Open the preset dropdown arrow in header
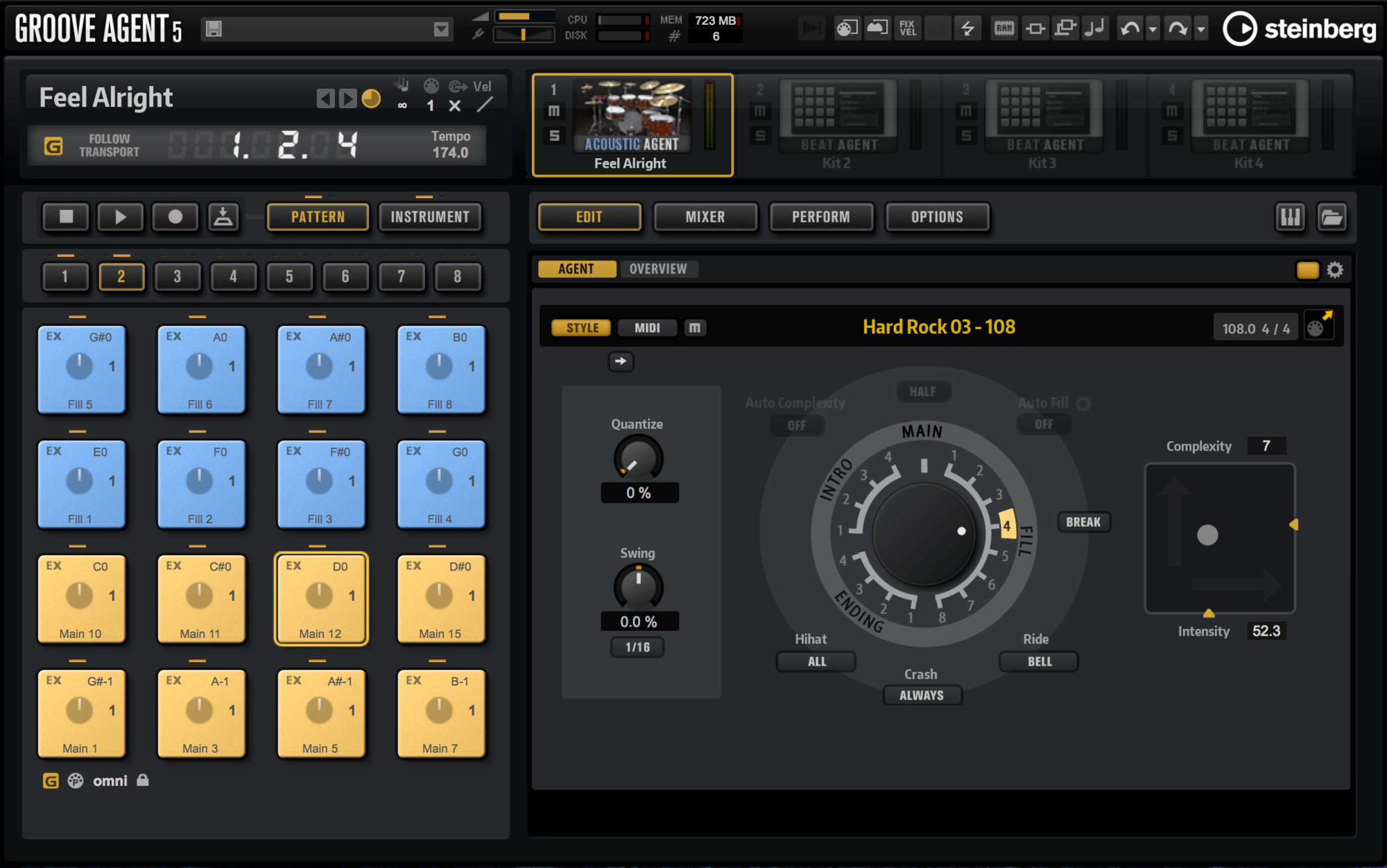 441,29
